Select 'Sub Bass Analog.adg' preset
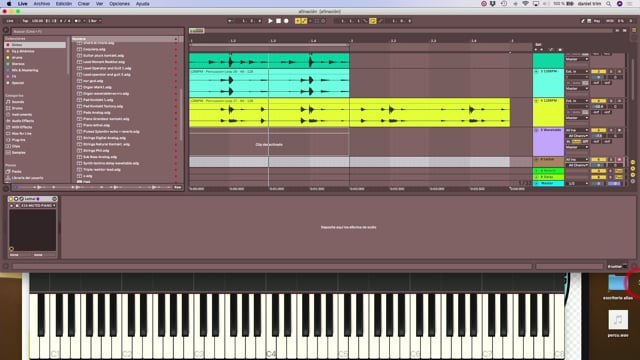 [x=100, y=157]
